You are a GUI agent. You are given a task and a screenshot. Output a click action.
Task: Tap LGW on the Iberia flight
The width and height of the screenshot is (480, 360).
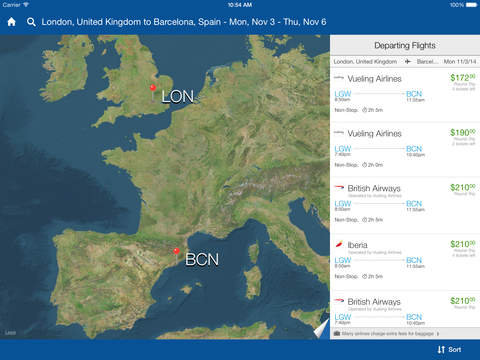click(x=343, y=260)
